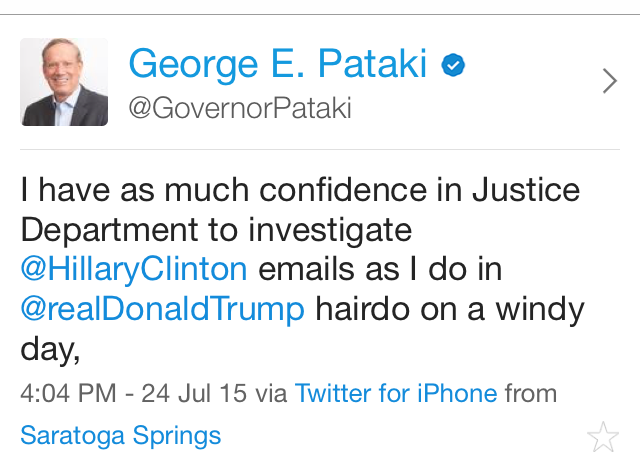Tap the @GovernorPataki handle
Image resolution: width=640 pixels, height=467 pixels.
(x=239, y=108)
